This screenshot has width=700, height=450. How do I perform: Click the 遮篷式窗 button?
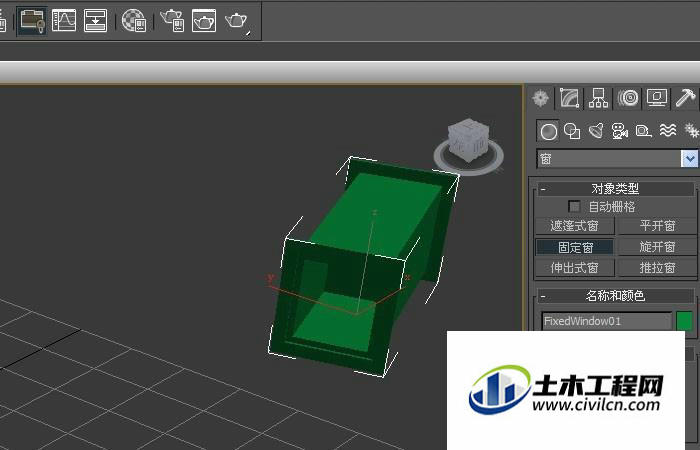coord(574,226)
